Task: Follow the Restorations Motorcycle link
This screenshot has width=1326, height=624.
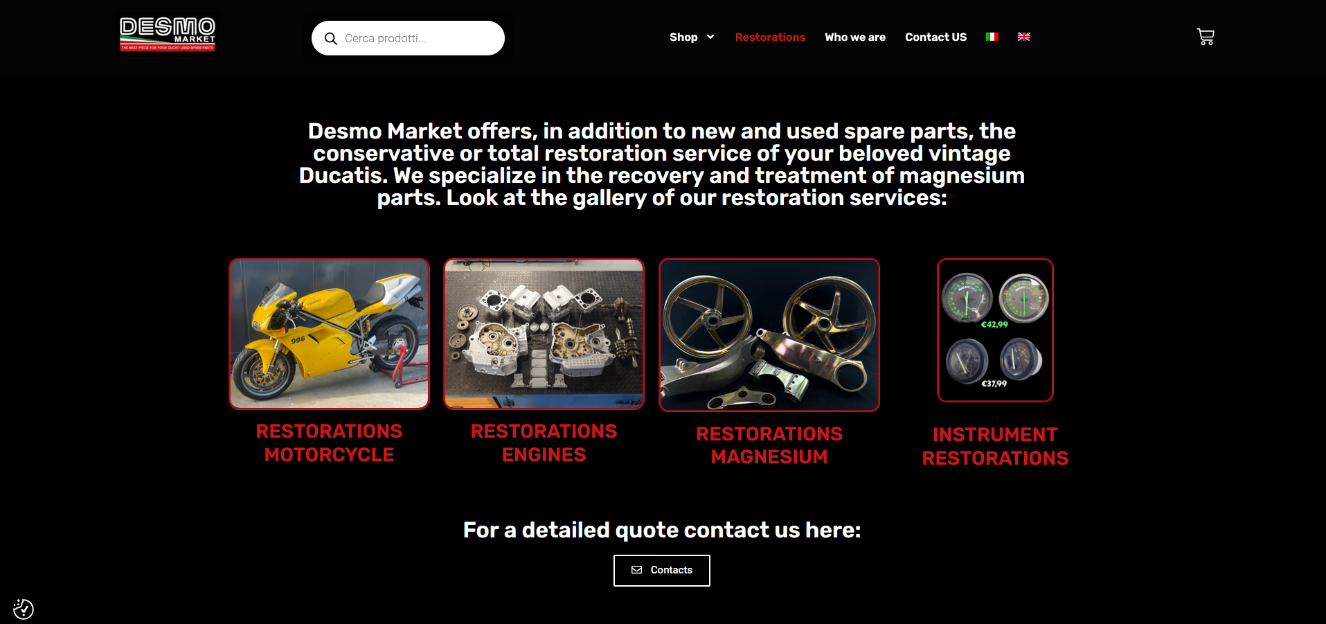Action: [329, 443]
